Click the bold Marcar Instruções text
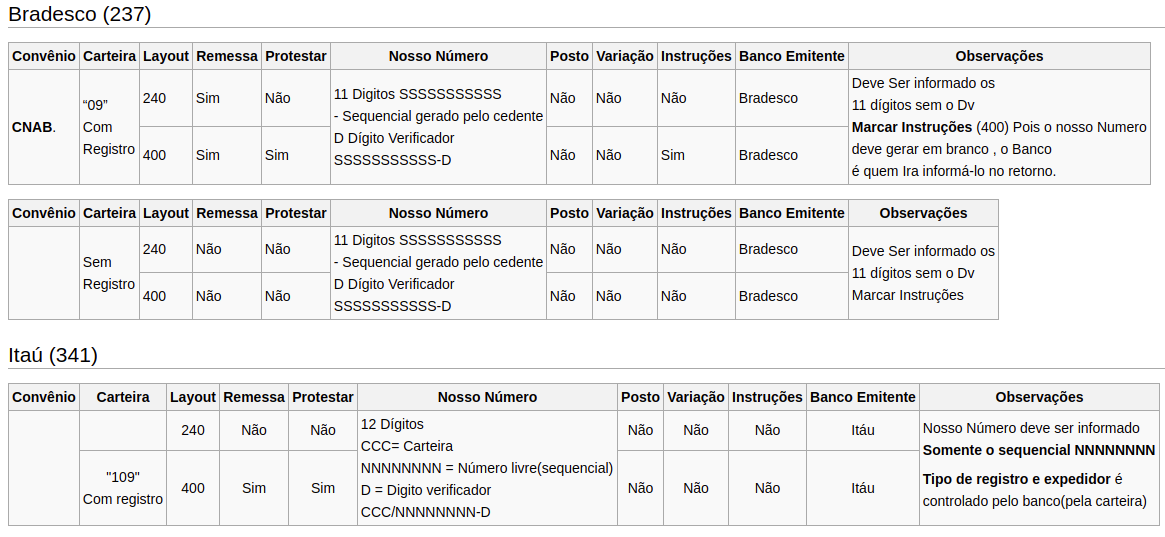This screenshot has height=537, width=1165. pyautogui.click(x=912, y=127)
